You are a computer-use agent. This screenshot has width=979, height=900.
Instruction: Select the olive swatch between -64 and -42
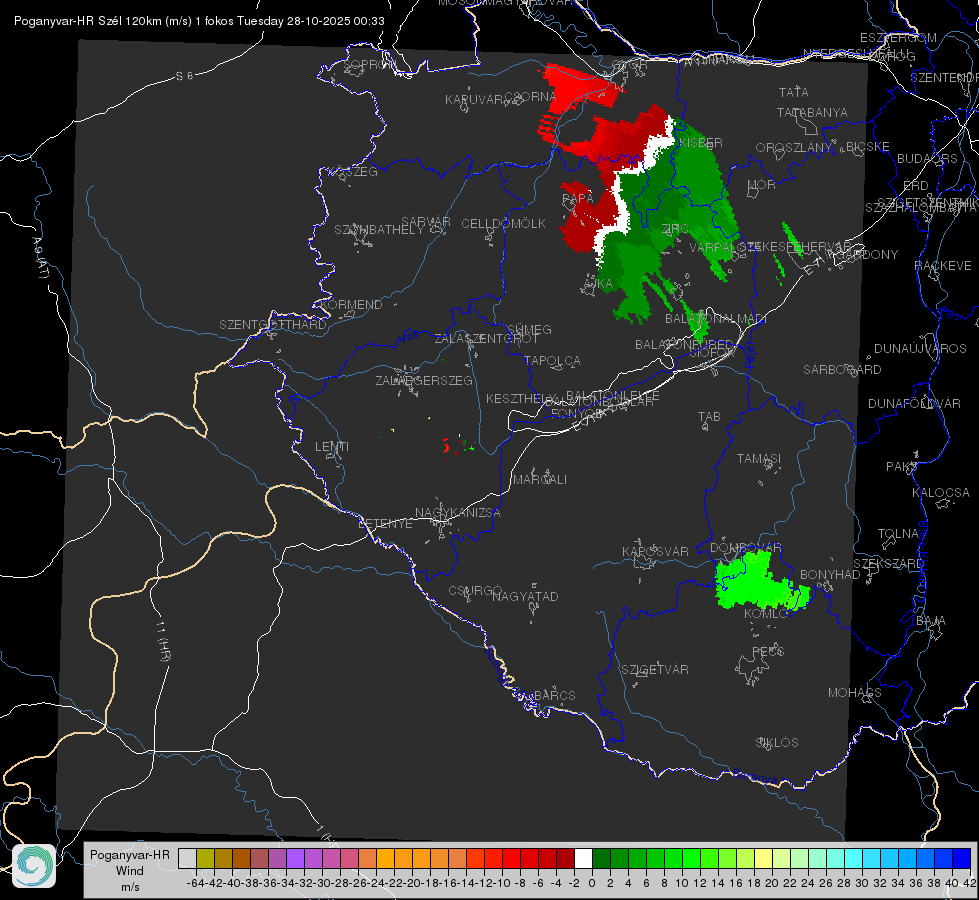[205, 859]
